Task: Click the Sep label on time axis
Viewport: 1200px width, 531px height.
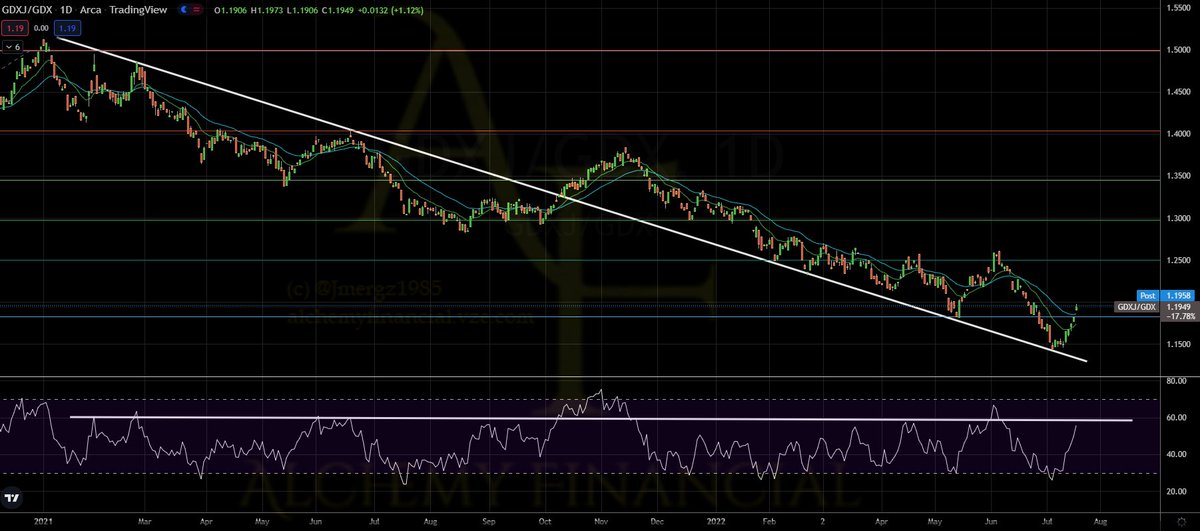Action: point(488,521)
